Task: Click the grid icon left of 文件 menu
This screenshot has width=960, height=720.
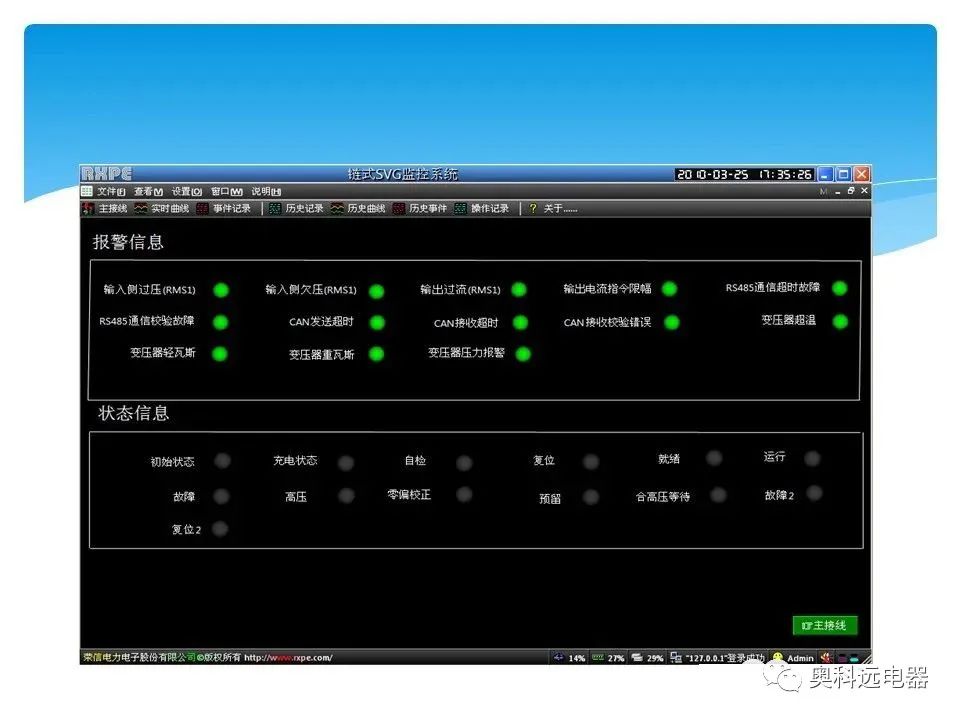Action: (87, 192)
